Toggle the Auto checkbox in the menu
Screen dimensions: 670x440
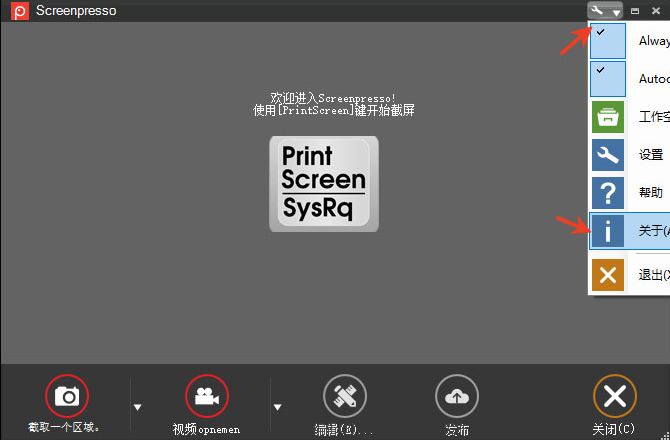click(608, 79)
